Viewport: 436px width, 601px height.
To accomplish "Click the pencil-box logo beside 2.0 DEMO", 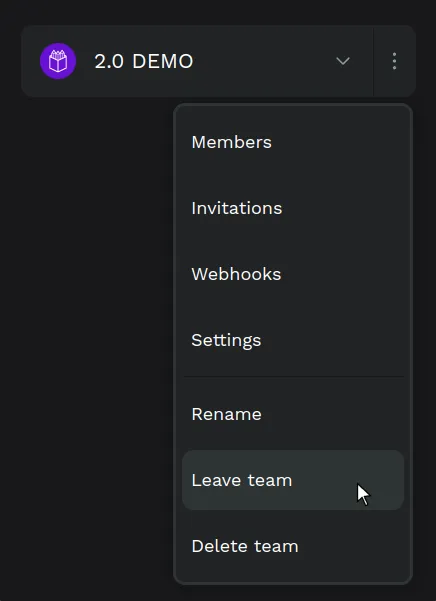I will (58, 61).
